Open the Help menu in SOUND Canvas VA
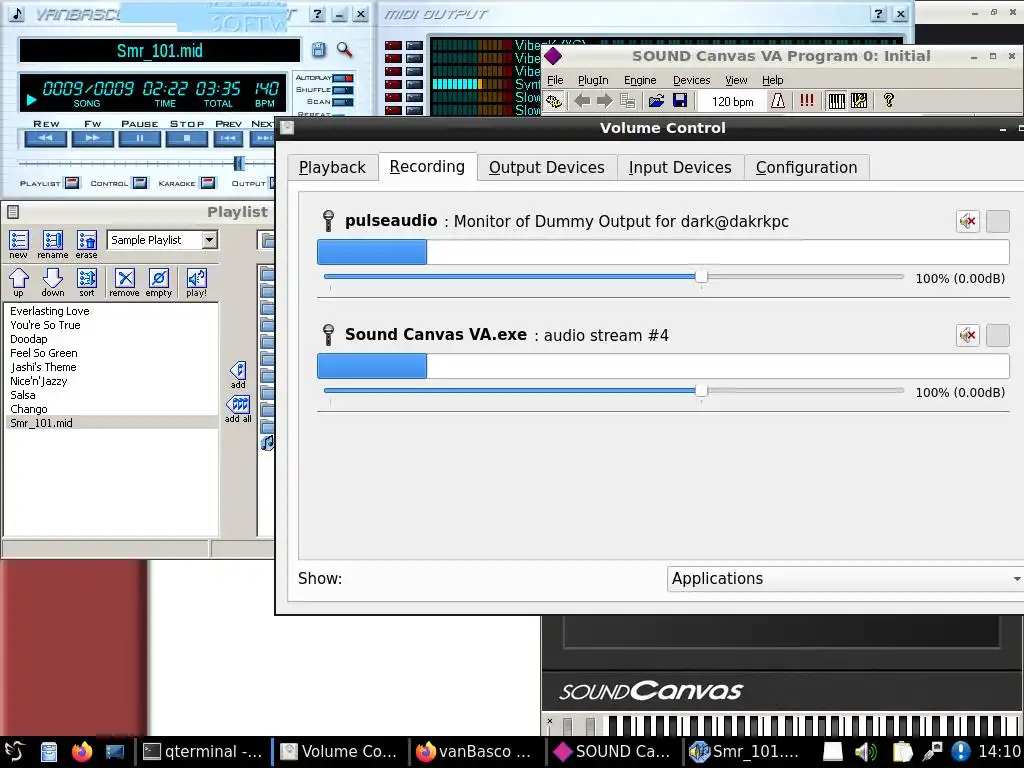Viewport: 1024px width, 768px height. click(773, 80)
